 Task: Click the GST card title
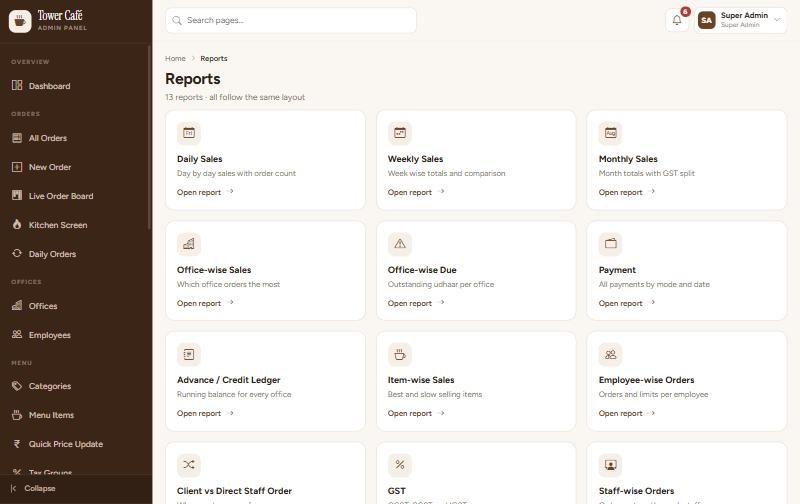tap(396, 491)
